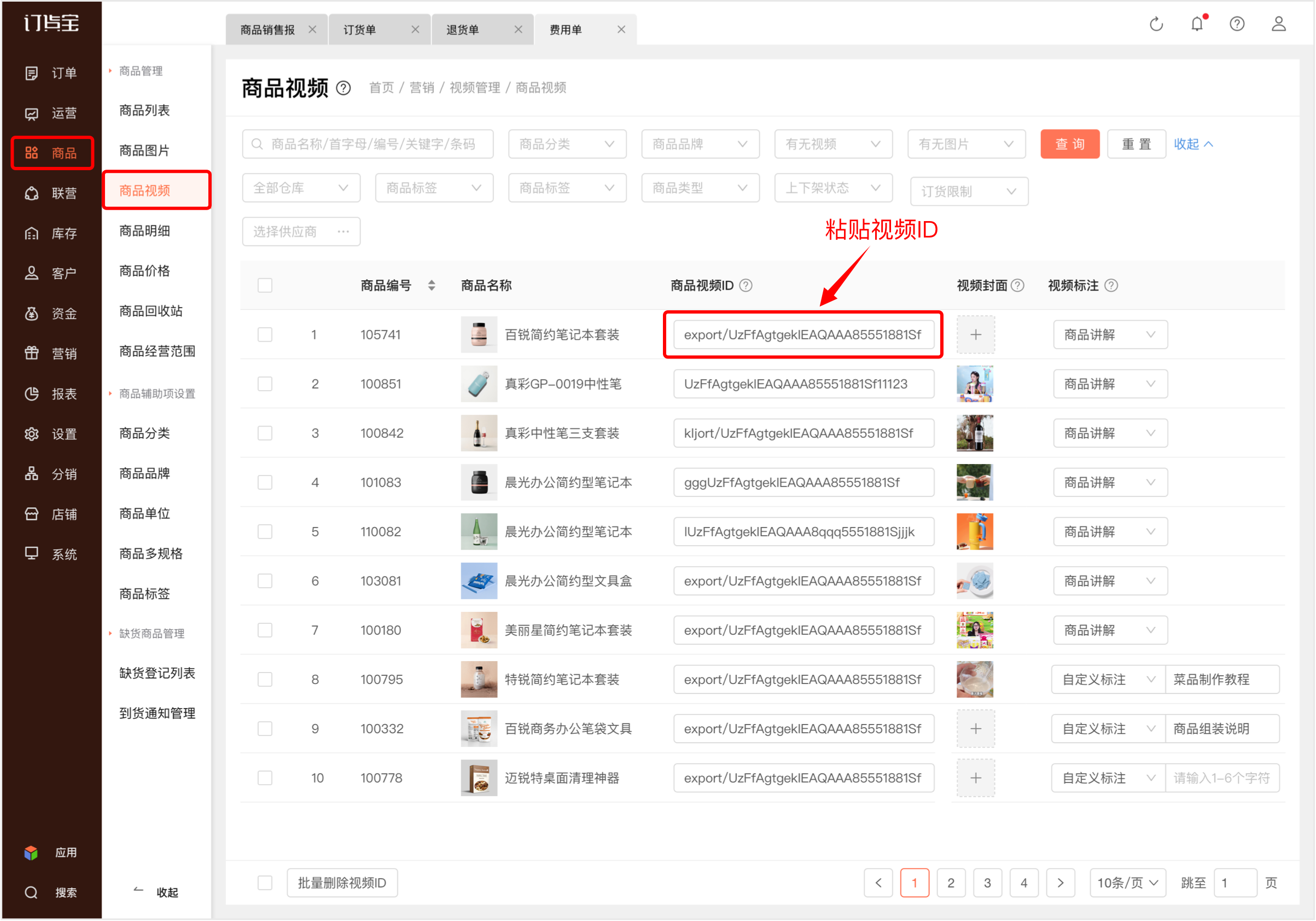Open the 库存 sidebar icon
Viewport: 1316px width, 921px height.
(32, 234)
